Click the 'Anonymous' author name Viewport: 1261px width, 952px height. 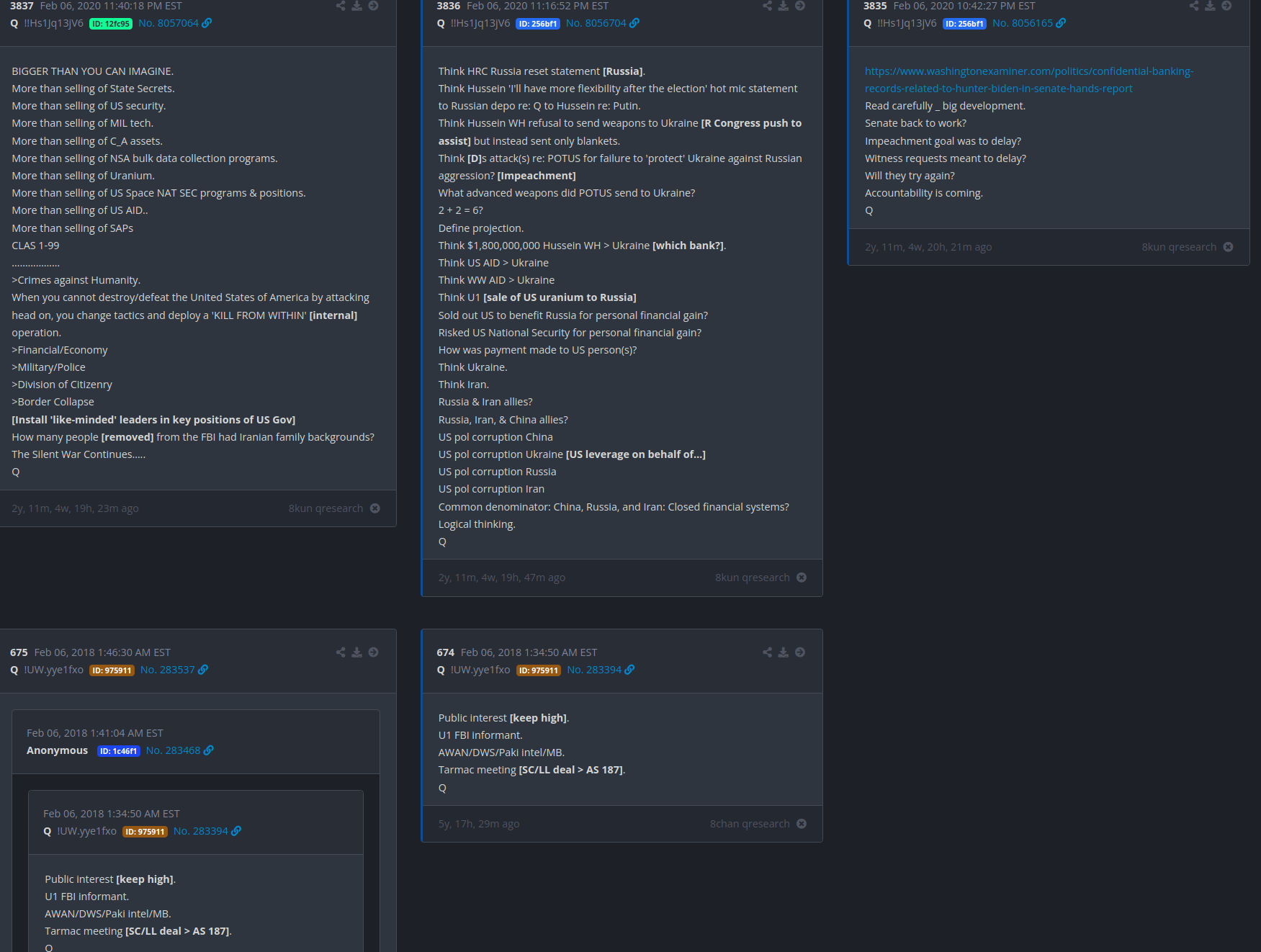tap(57, 750)
